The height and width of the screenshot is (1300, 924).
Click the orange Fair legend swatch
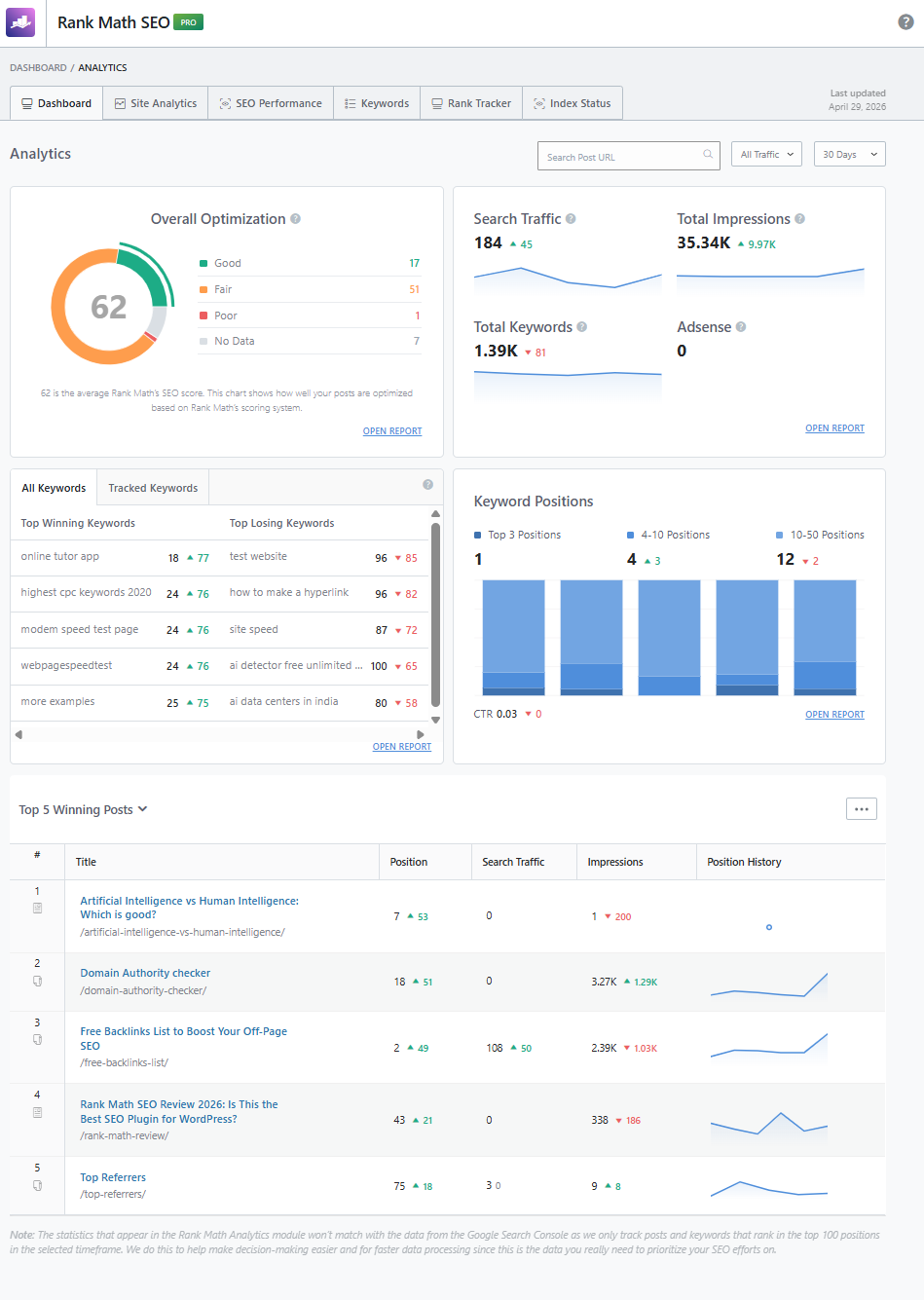tap(203, 289)
